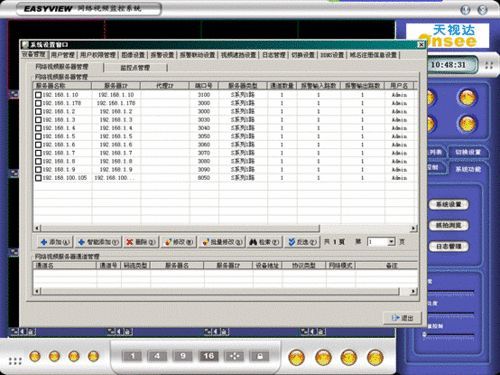Tick the 192.168.100.105 server checkbox
This screenshot has width=500, height=375.
[38, 178]
